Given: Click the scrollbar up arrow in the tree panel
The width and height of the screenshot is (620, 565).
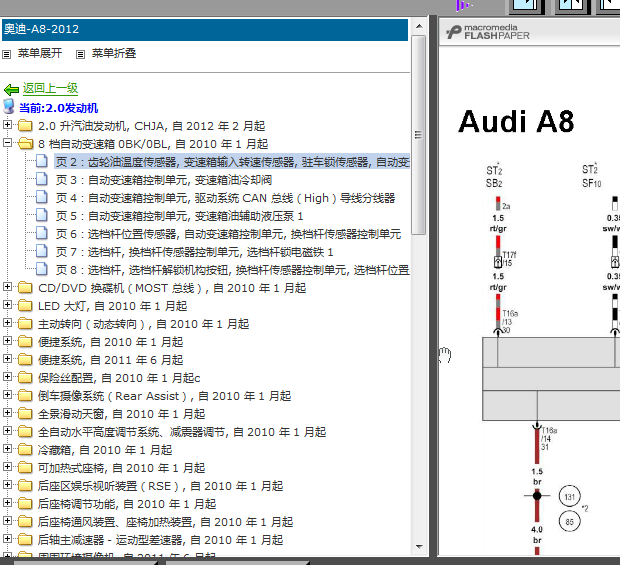Looking at the screenshot, I should coord(419,26).
